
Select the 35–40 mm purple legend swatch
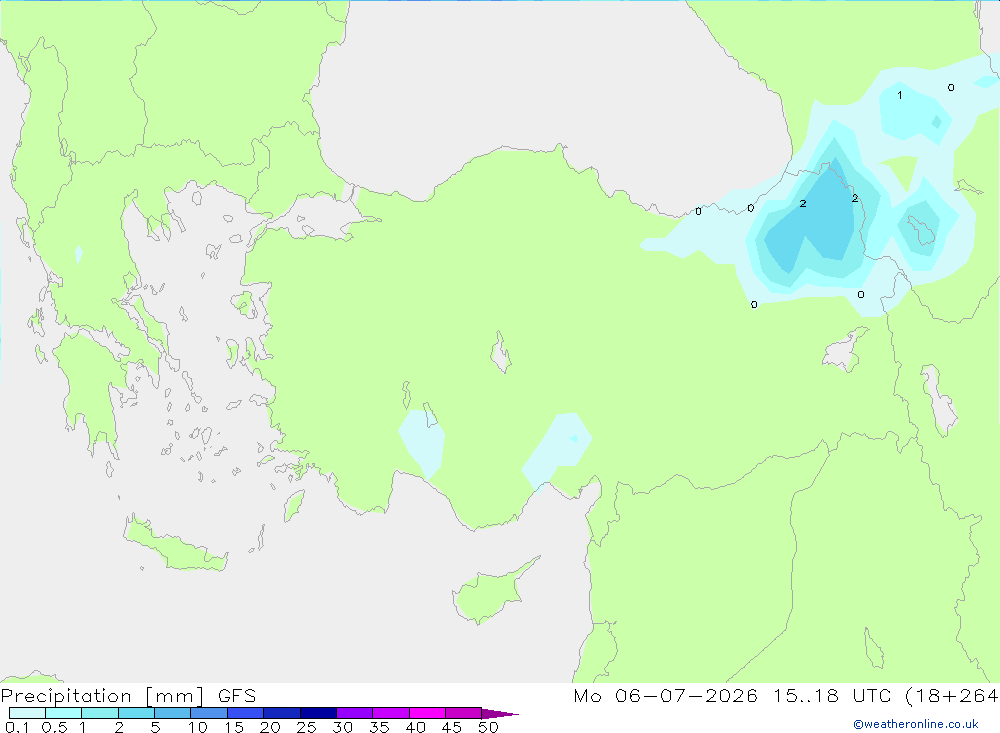391,713
